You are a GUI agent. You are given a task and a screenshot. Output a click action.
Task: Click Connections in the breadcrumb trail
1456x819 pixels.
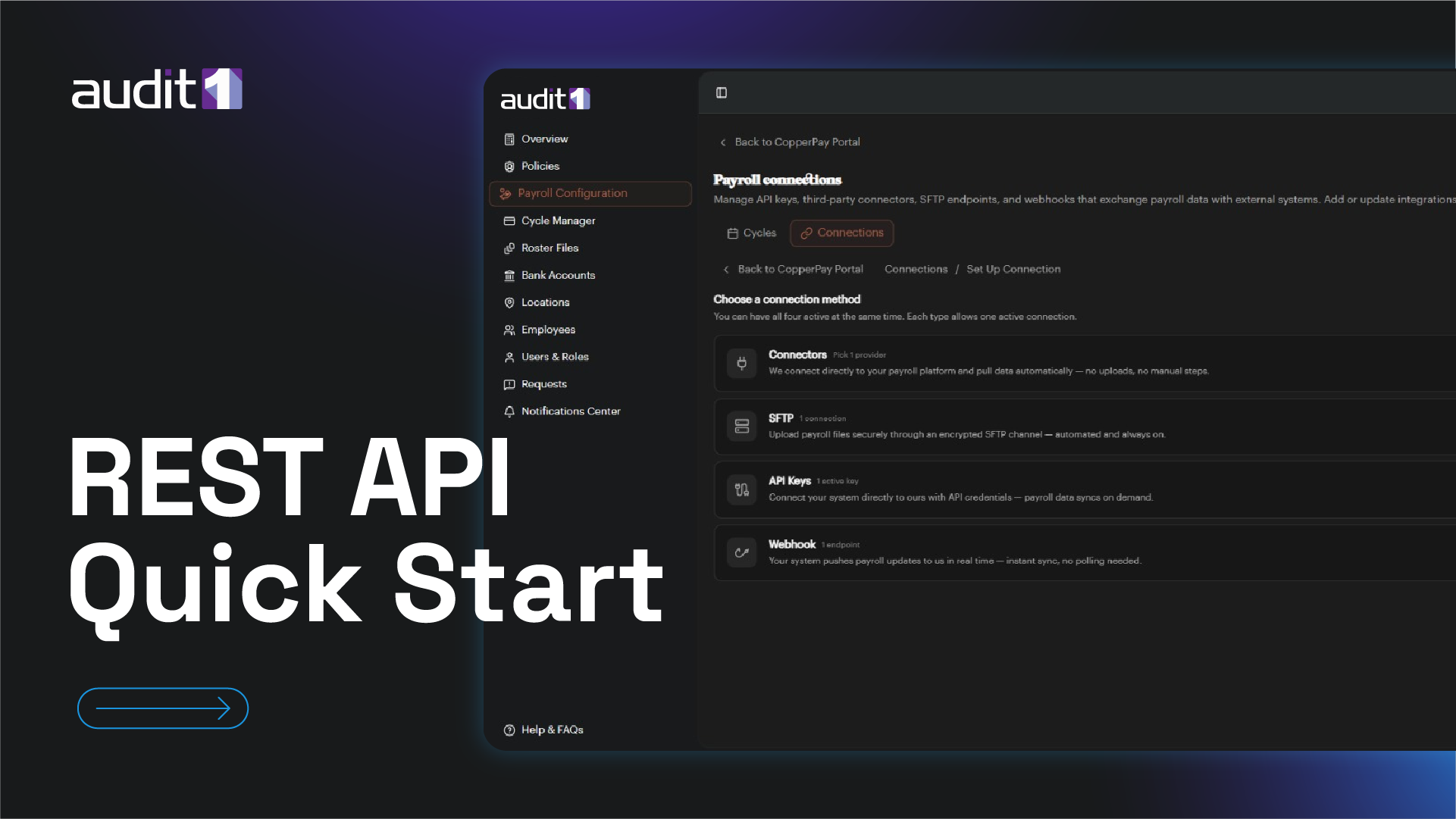pos(916,269)
